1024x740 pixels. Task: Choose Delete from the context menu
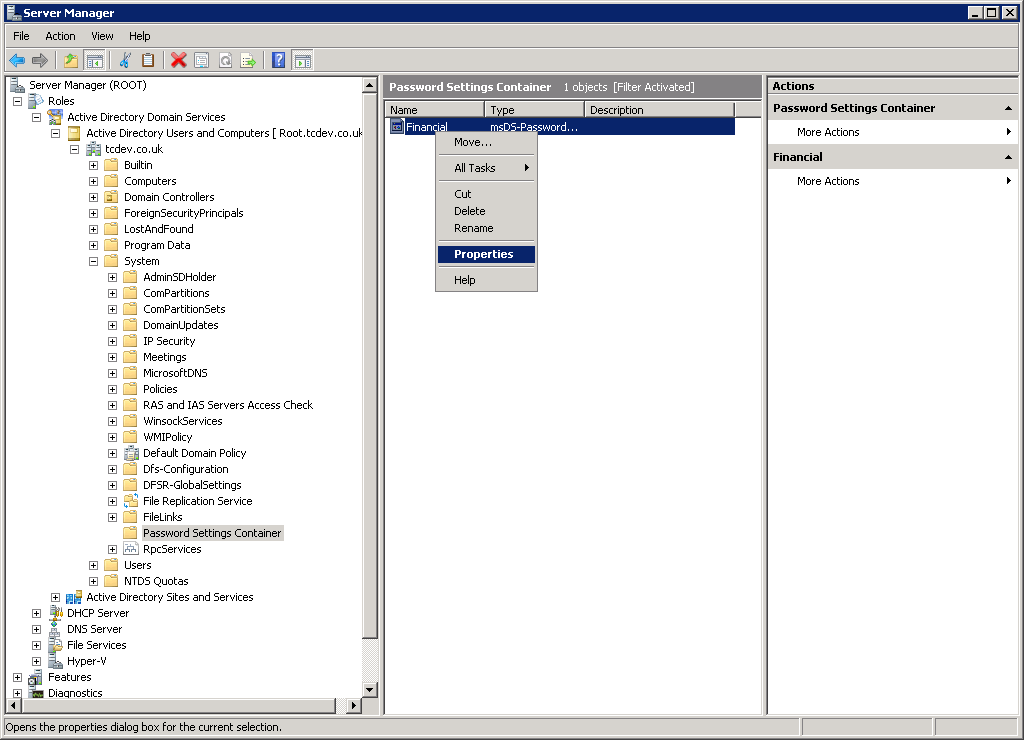(x=487, y=211)
